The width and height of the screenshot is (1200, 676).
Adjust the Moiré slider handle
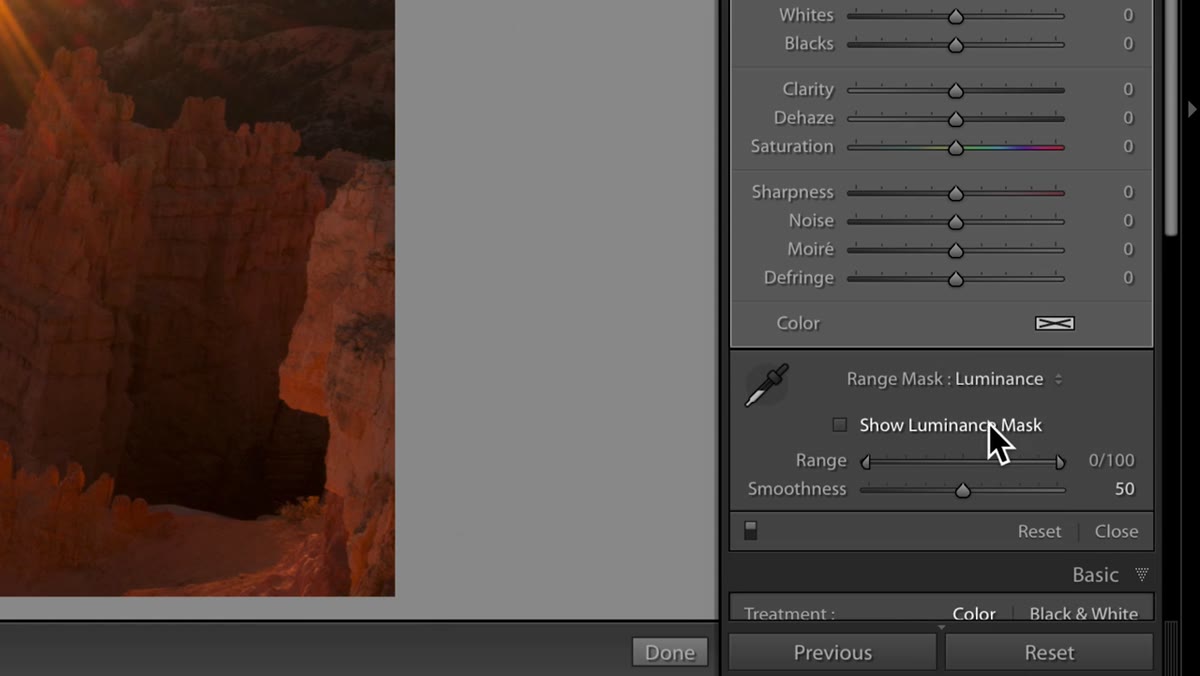tap(956, 250)
